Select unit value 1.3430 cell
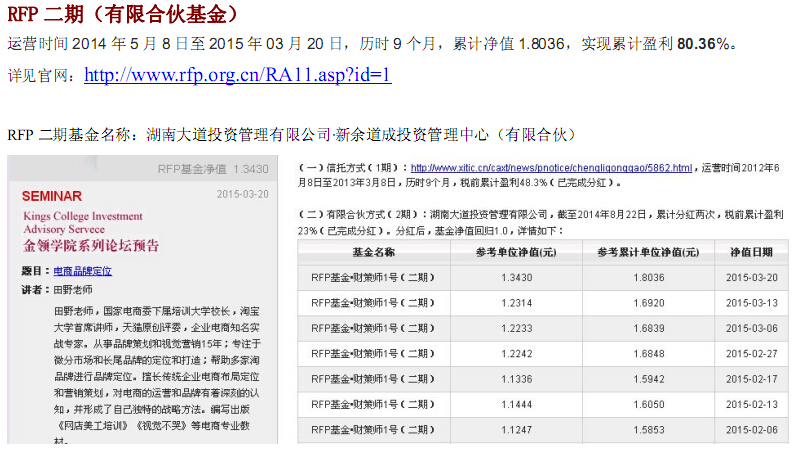Screen dimensions: 800x451 [x=516, y=278]
